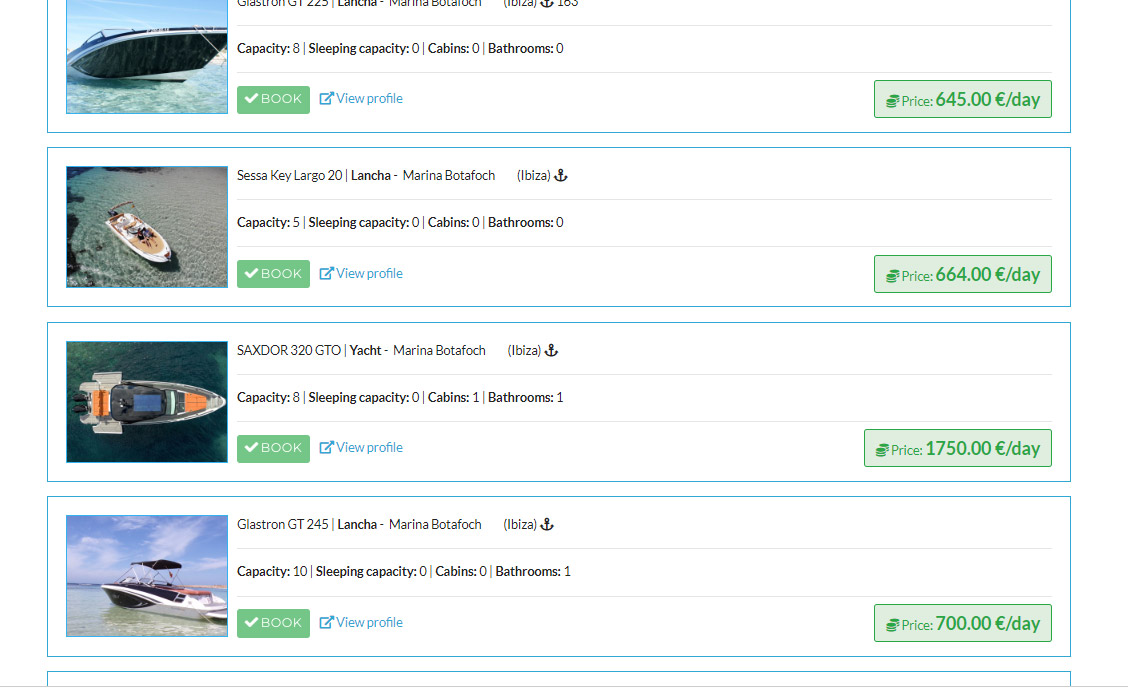Screen dimensions: 1128x690
Task: Book the Glastron GT 245
Action: (x=273, y=623)
